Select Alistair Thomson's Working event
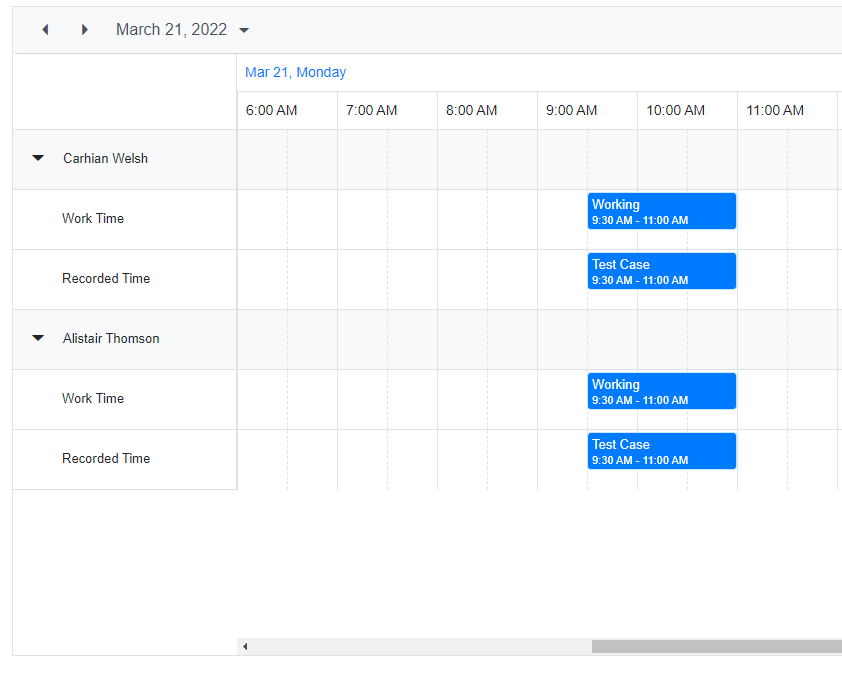Image resolution: width=842 pixels, height=681 pixels. (x=661, y=391)
